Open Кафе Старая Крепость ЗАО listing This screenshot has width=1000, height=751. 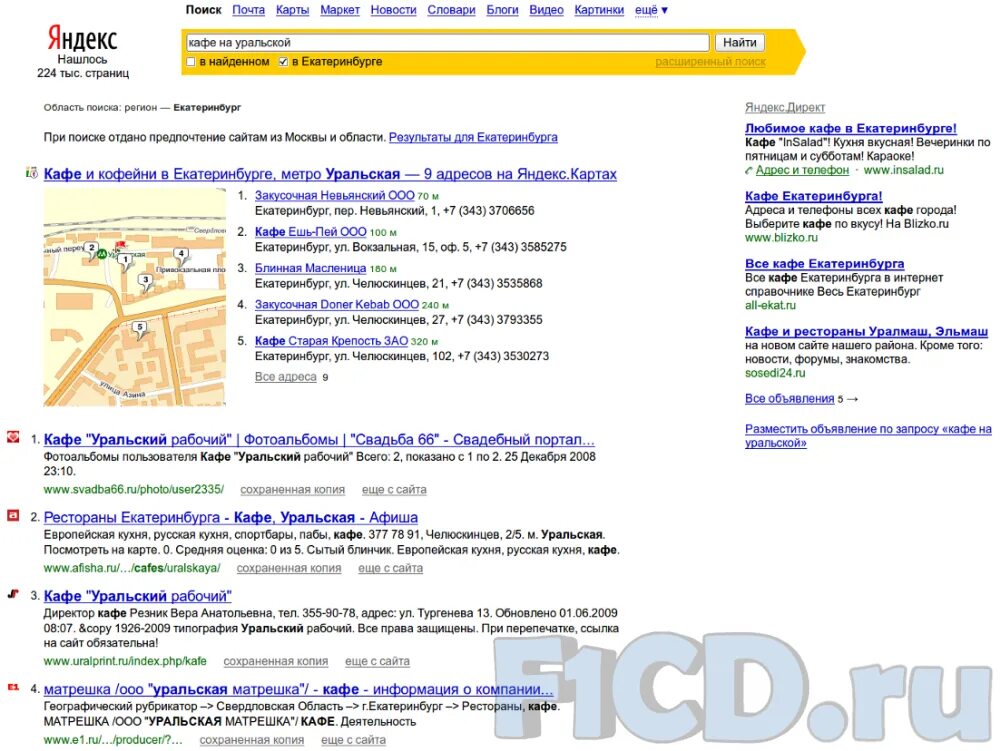tap(331, 341)
